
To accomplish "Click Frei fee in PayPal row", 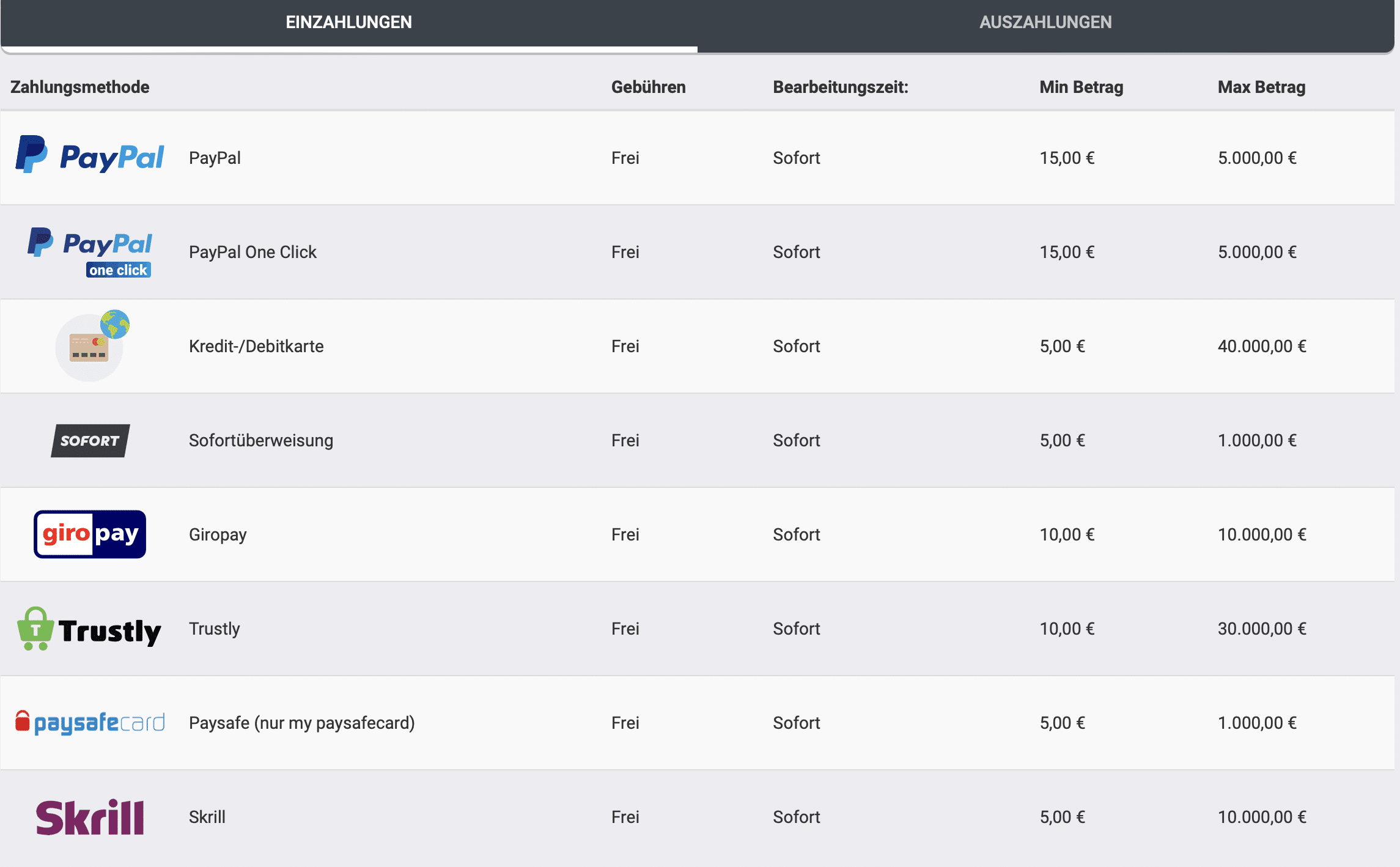I will pos(625,158).
